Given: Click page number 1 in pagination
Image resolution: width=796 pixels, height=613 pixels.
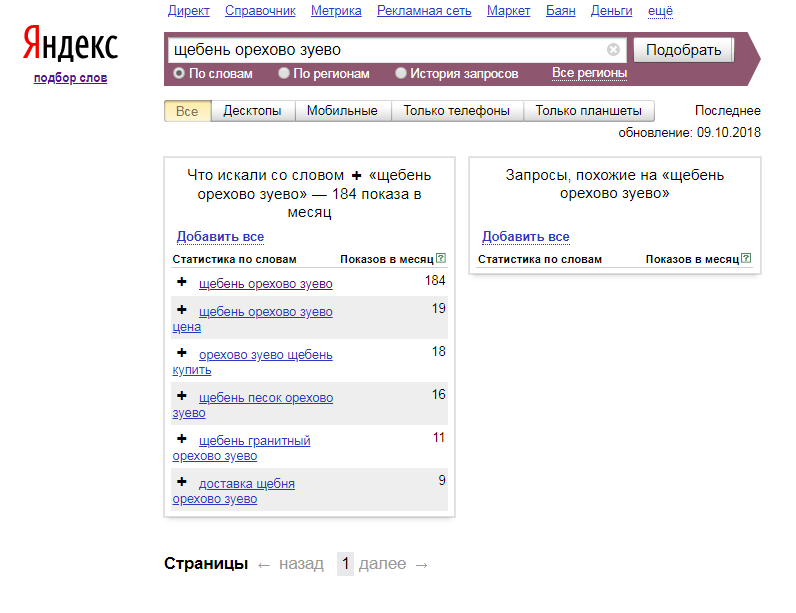Looking at the screenshot, I should (x=345, y=564).
